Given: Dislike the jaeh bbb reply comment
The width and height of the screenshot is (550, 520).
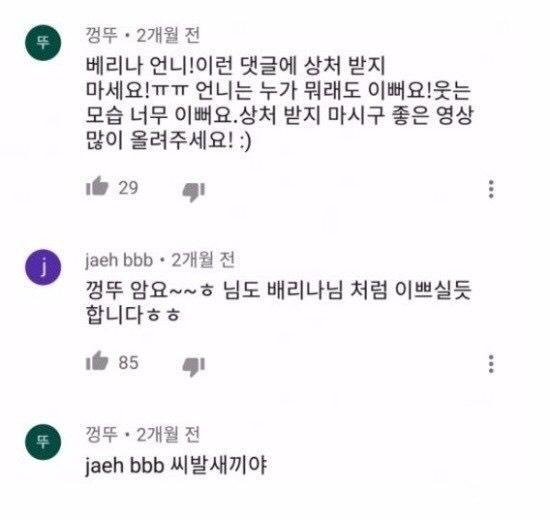Looking at the screenshot, I should point(193,367).
